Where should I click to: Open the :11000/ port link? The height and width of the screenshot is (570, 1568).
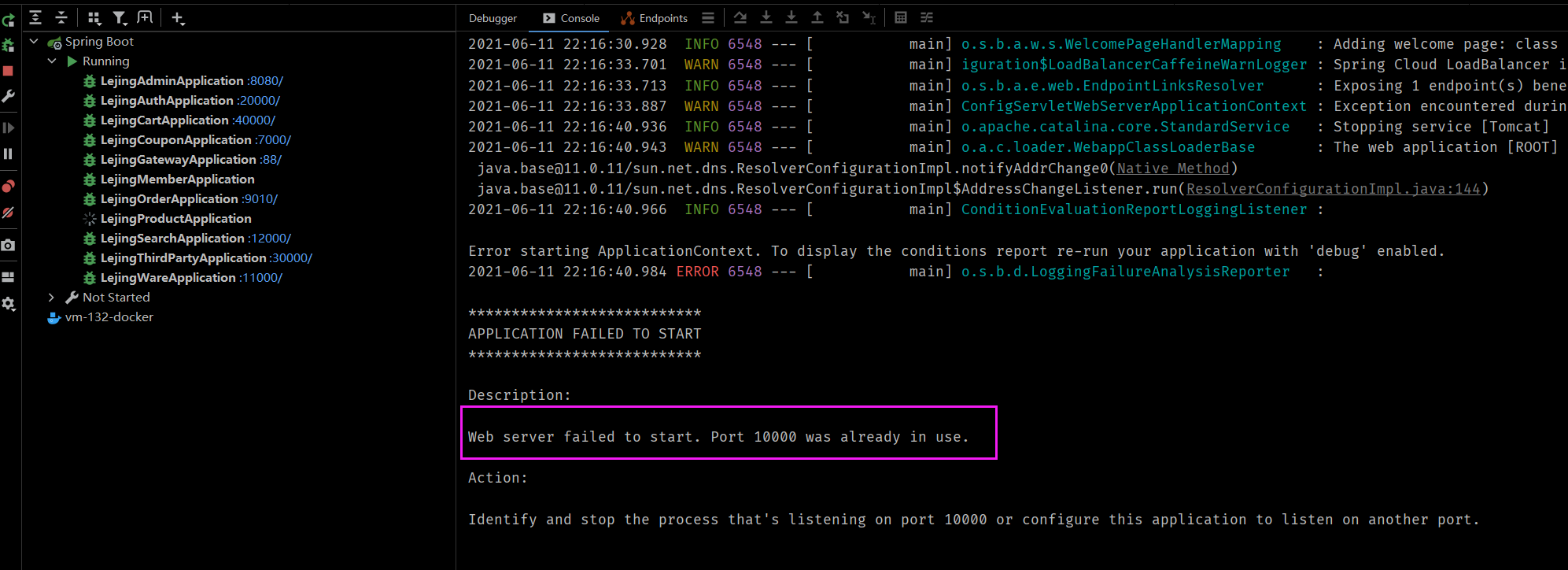tap(261, 277)
